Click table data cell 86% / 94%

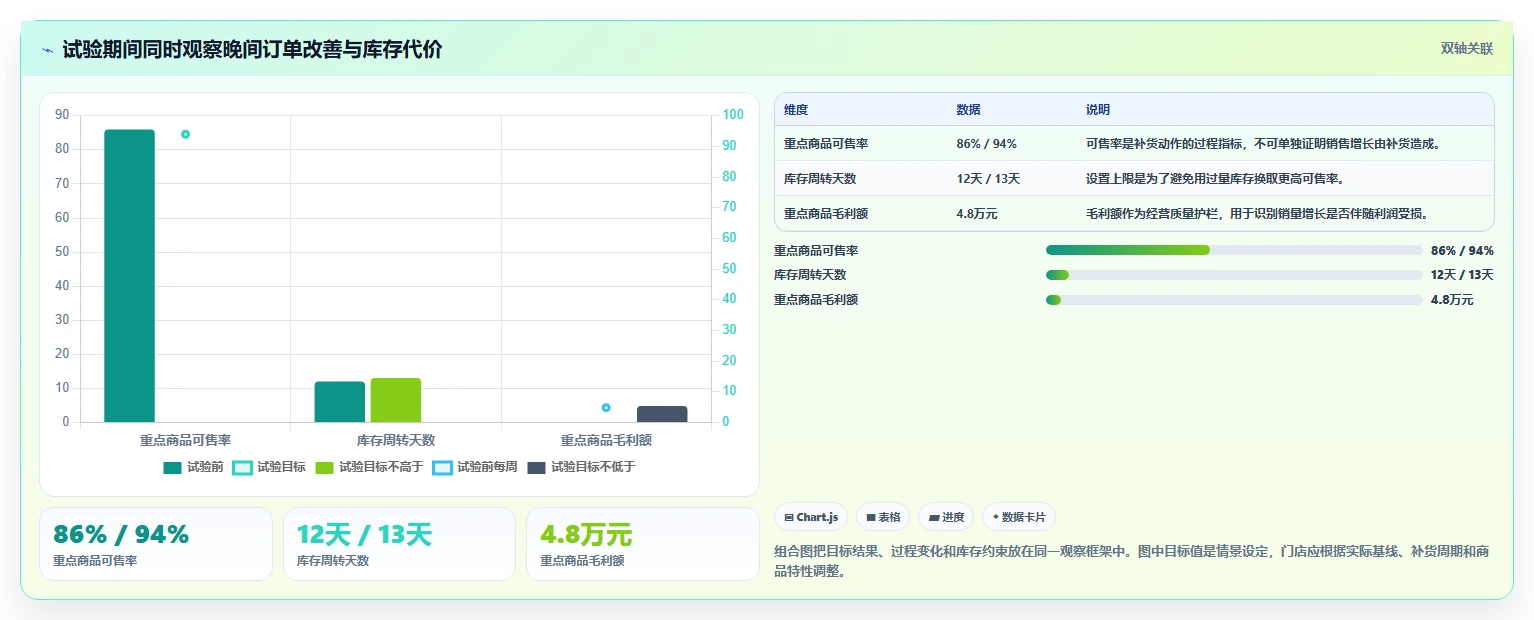pyautogui.click(x=987, y=144)
